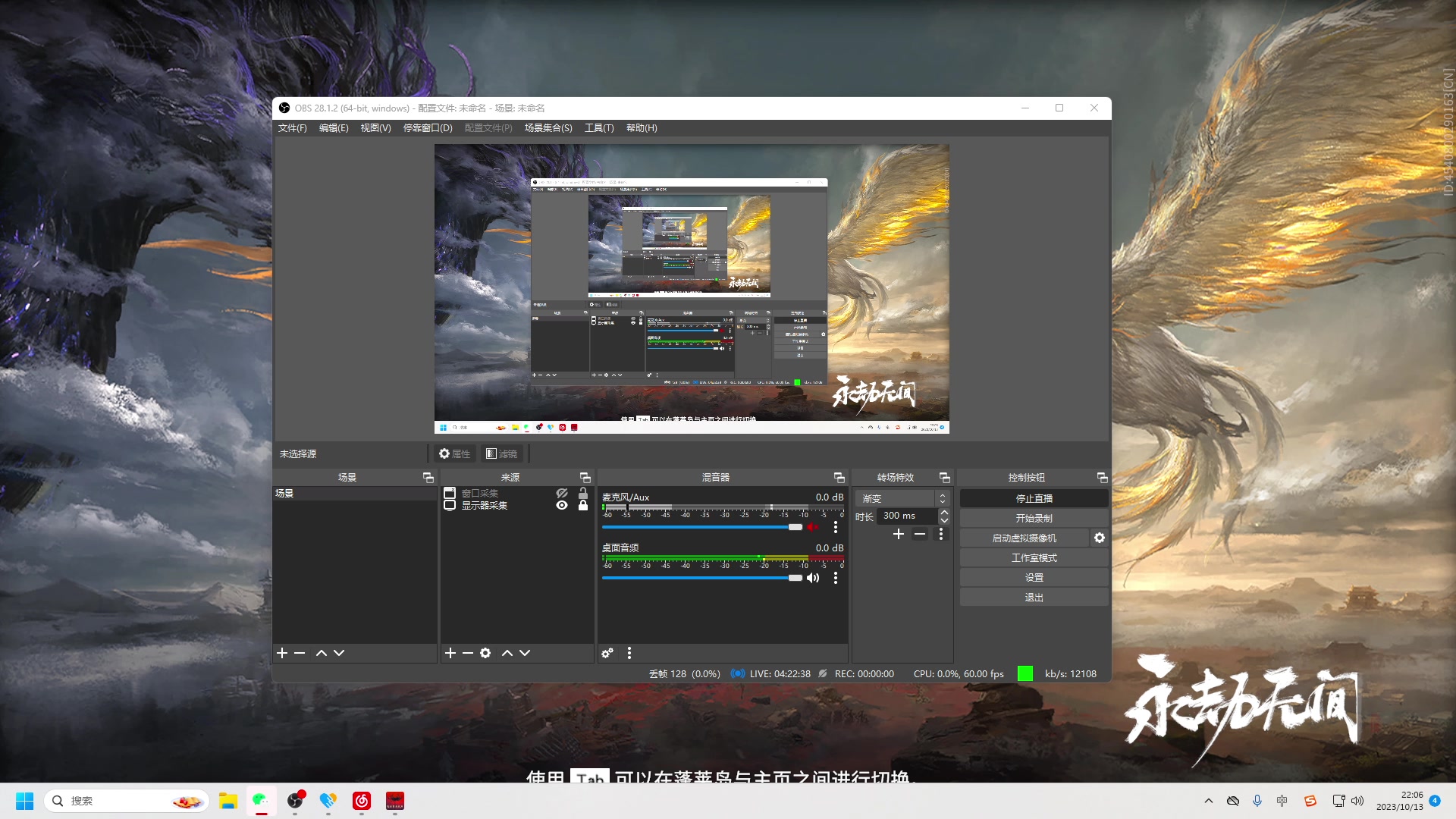Image resolution: width=1456 pixels, height=819 pixels.
Task: Remove the transition with the minus icon
Action: click(x=920, y=534)
